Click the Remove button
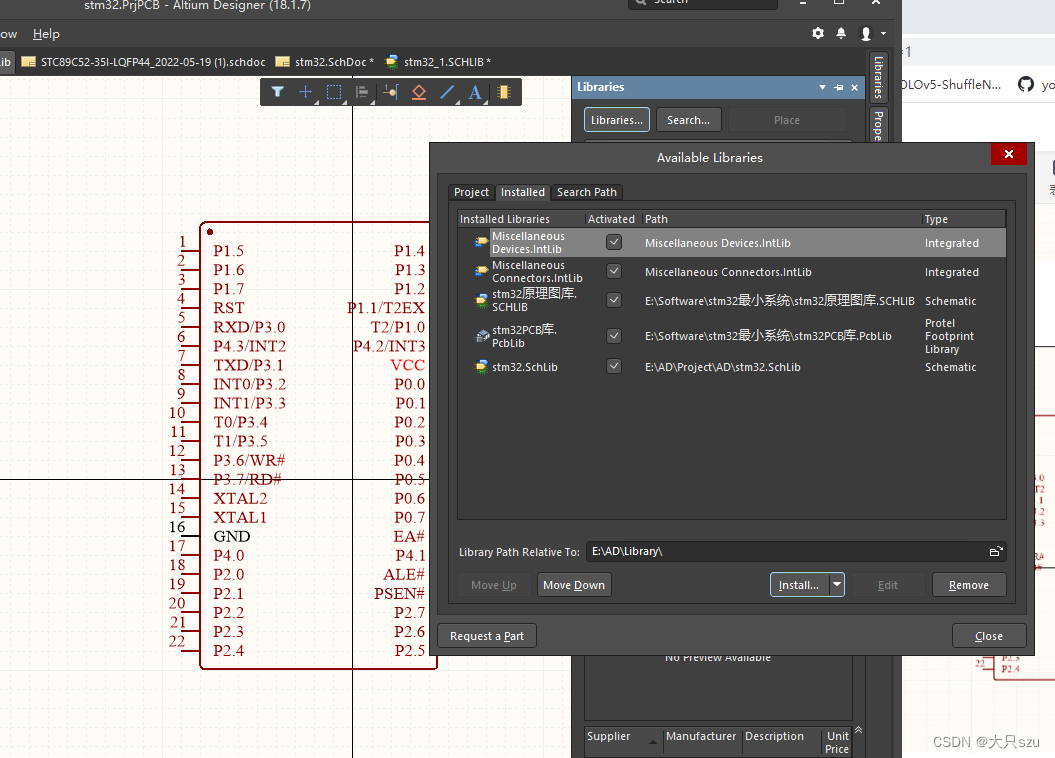 tap(969, 585)
